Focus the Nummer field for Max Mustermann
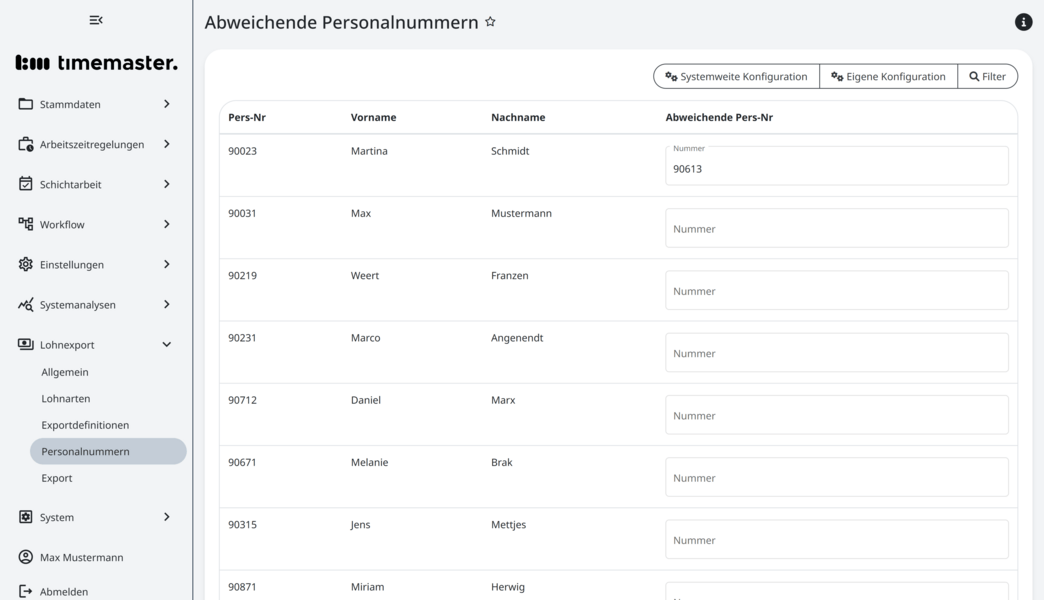Screen dimensions: 1044x600 [x=836, y=228]
